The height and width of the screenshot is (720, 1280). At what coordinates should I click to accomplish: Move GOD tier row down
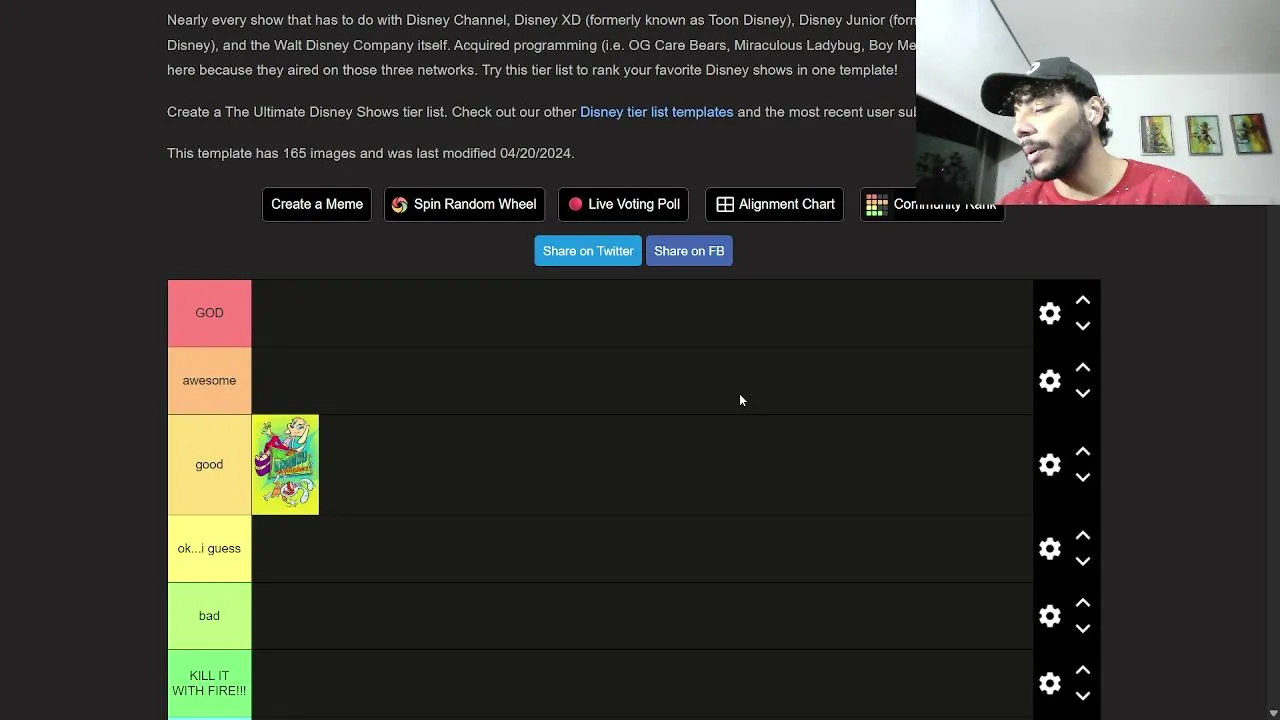[x=1082, y=326]
